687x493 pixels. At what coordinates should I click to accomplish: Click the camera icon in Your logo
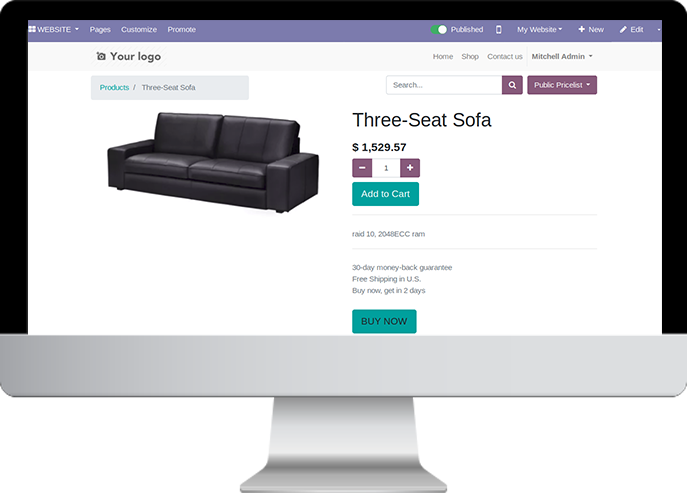tap(101, 56)
